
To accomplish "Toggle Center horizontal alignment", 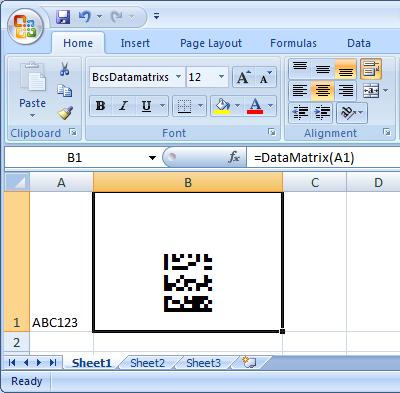I will click(x=323, y=91).
